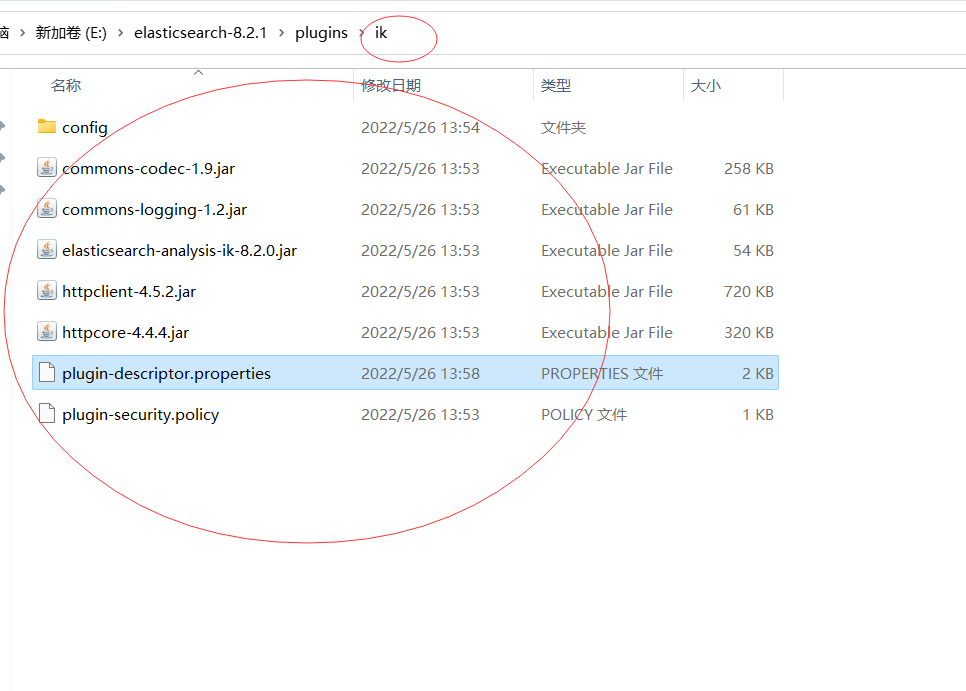Image resolution: width=966 pixels, height=691 pixels.
Task: Click modified date of elasticsearch-analysis-ik-8.2.0.jar
Action: coord(420,251)
